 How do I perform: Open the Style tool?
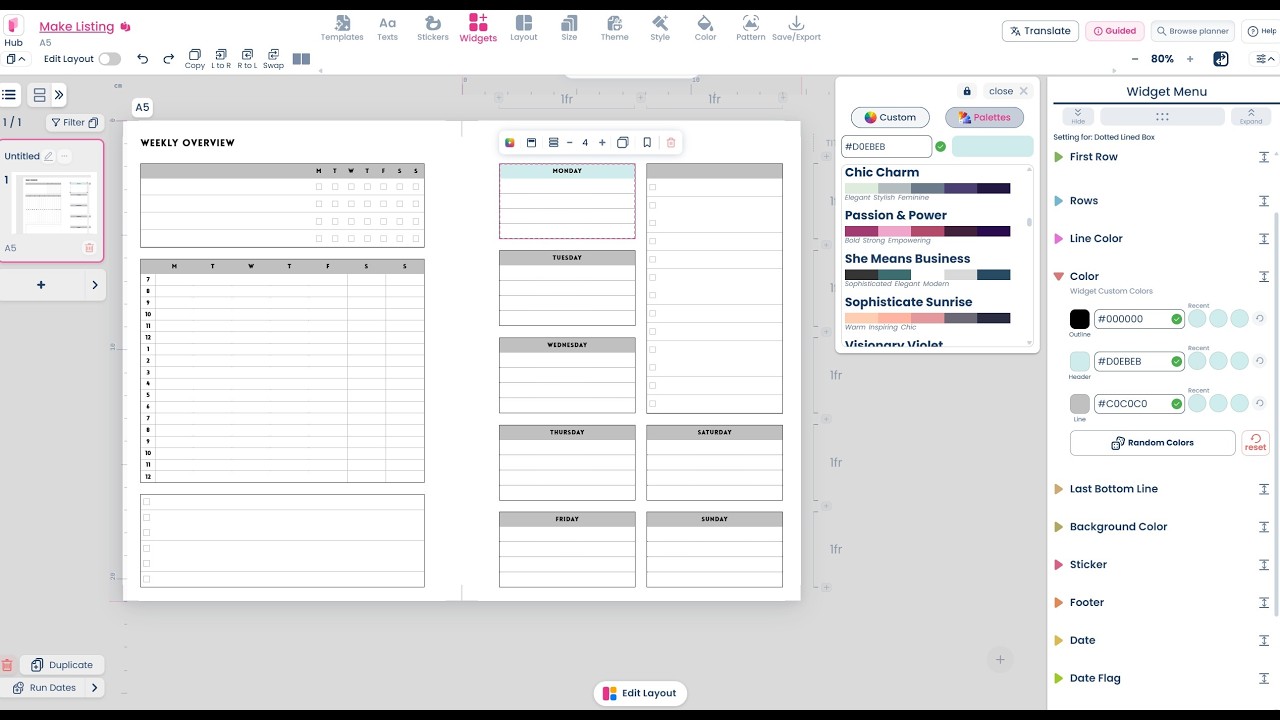[x=660, y=29]
